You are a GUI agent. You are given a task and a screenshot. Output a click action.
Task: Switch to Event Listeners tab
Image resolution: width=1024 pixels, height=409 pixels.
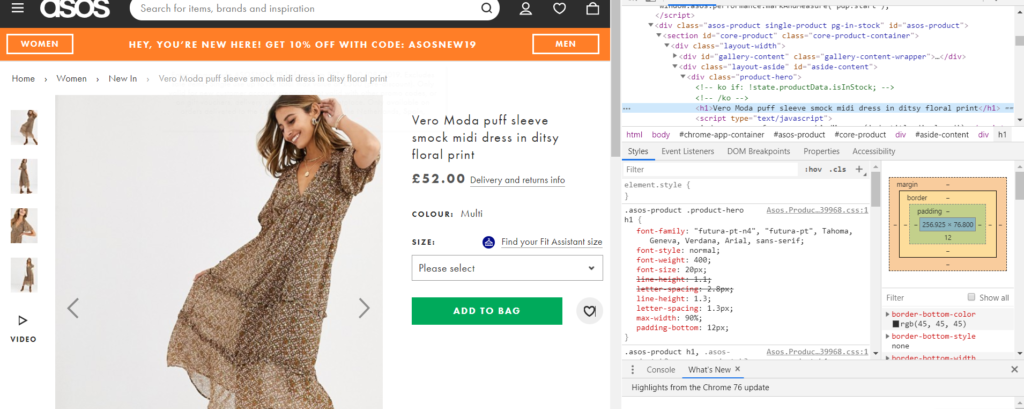(688, 151)
